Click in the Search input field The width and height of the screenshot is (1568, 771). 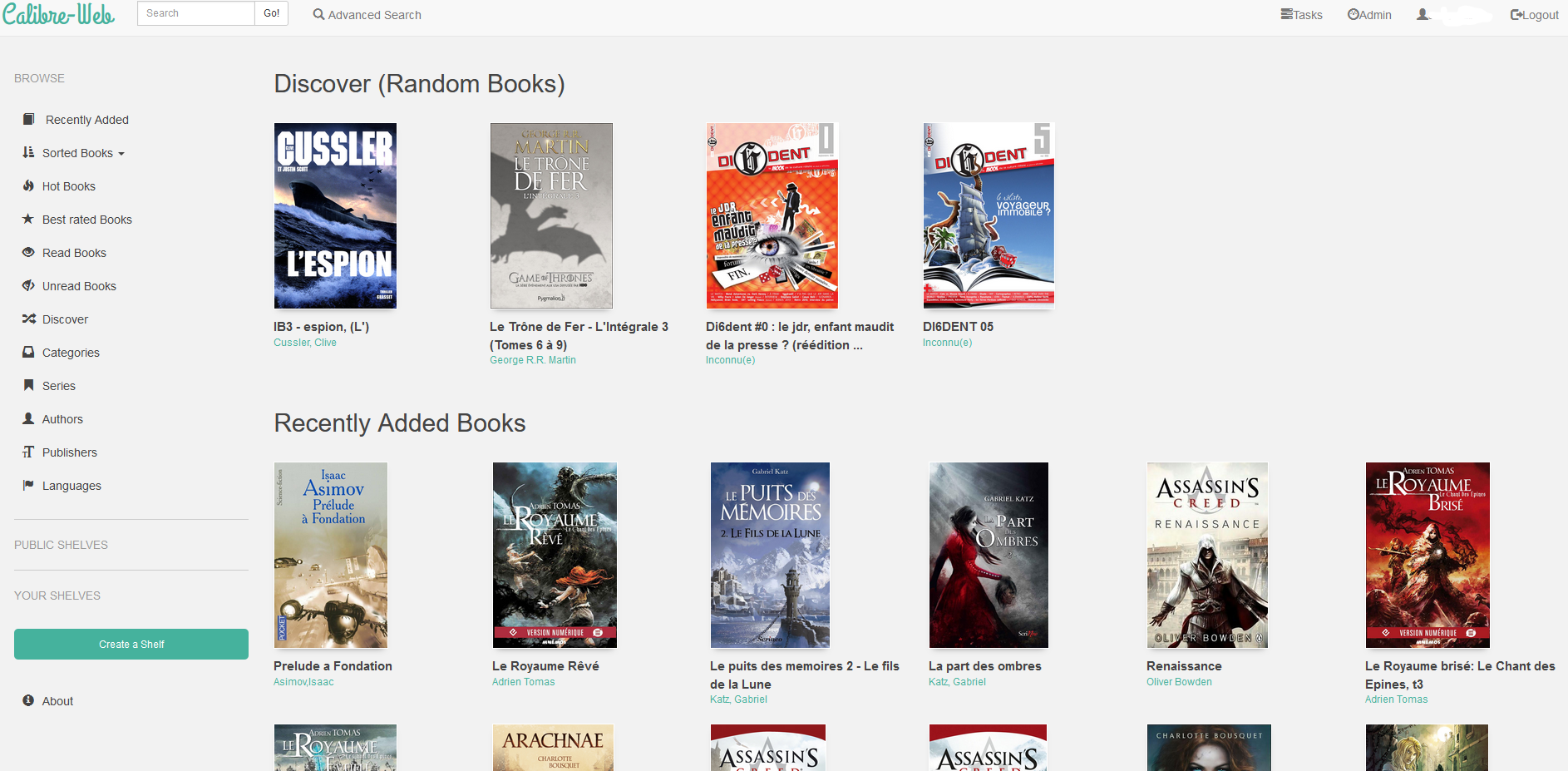pos(196,13)
